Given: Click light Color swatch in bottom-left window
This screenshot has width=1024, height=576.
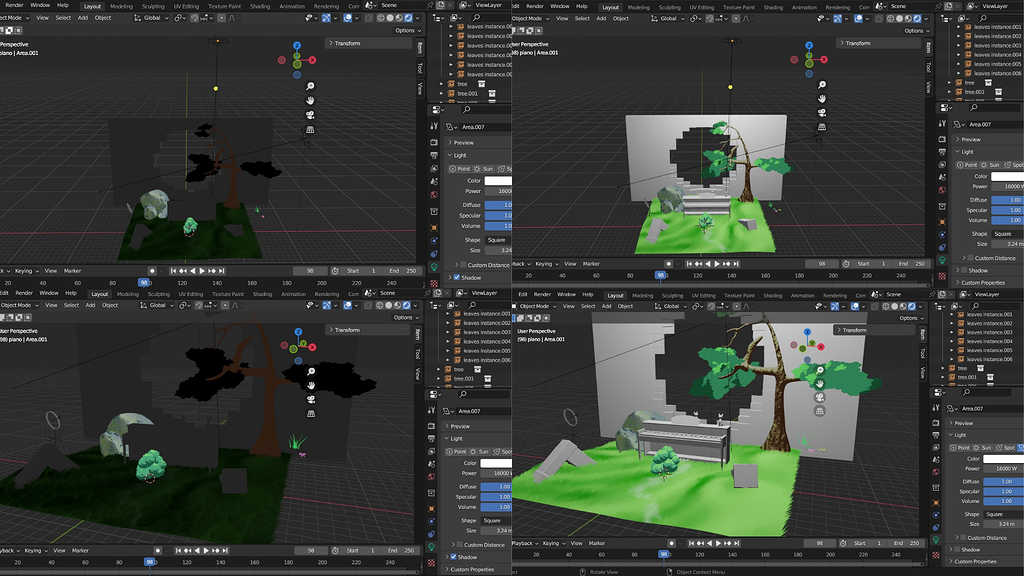Looking at the screenshot, I should [x=496, y=463].
